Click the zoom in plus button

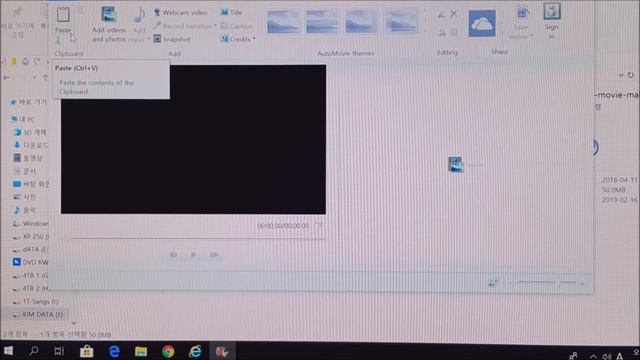click(583, 283)
